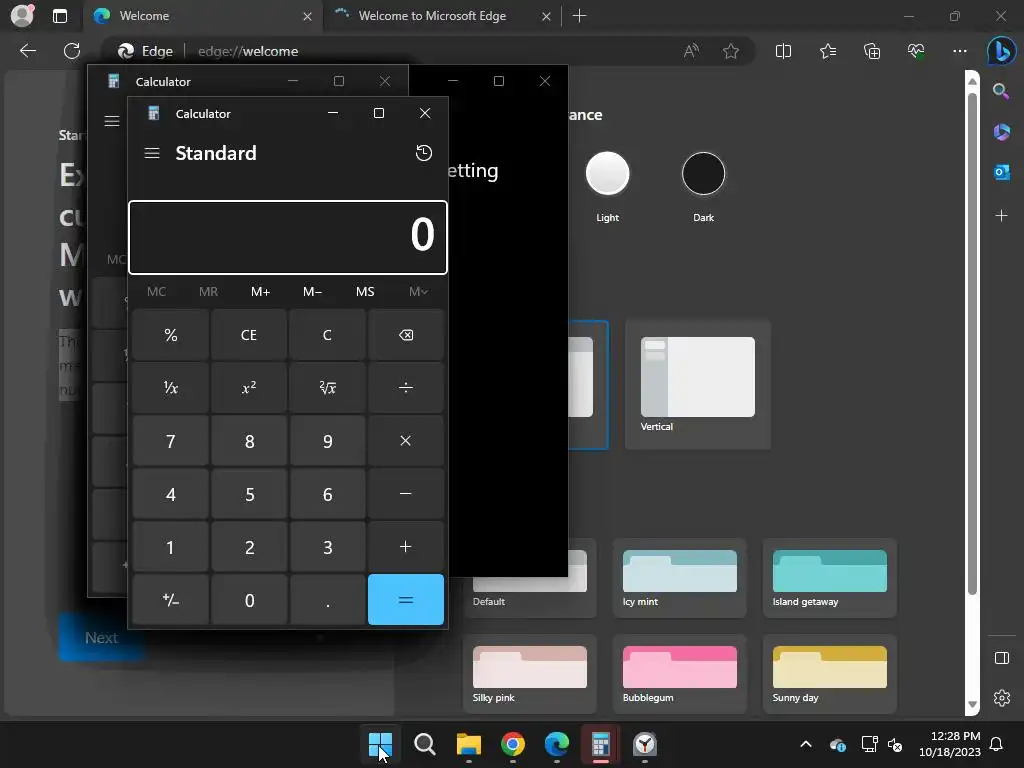Click the backspace key in Calculator

tap(406, 335)
